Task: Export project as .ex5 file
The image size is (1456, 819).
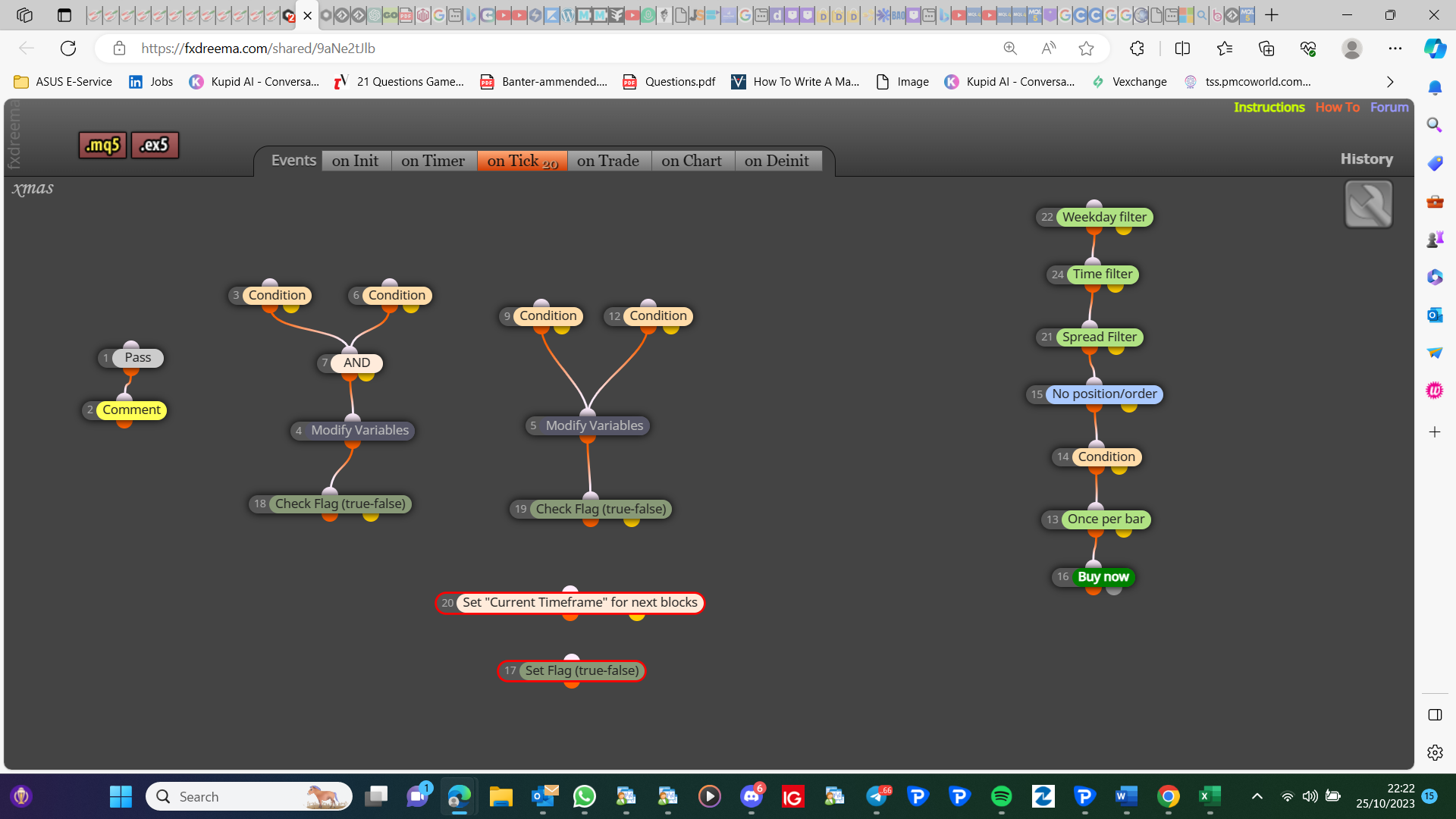Action: click(x=155, y=145)
